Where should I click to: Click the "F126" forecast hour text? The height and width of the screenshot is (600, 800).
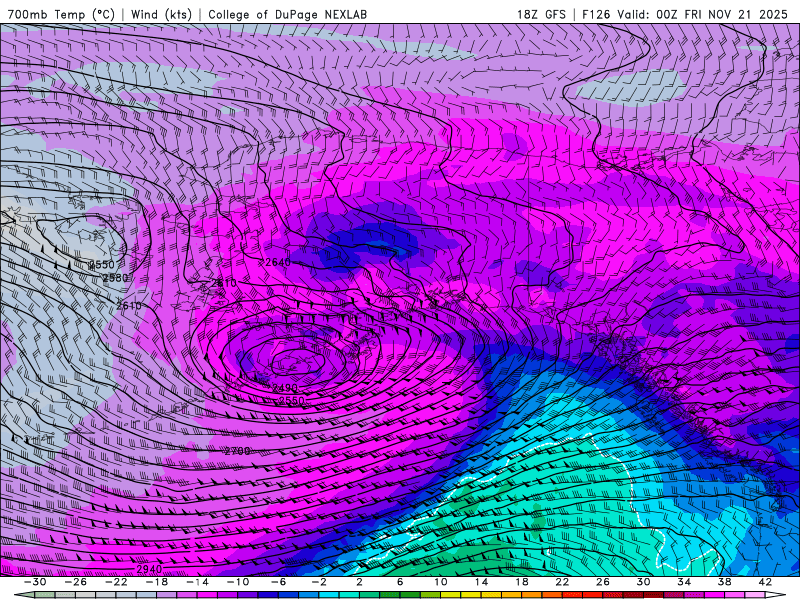click(596, 14)
